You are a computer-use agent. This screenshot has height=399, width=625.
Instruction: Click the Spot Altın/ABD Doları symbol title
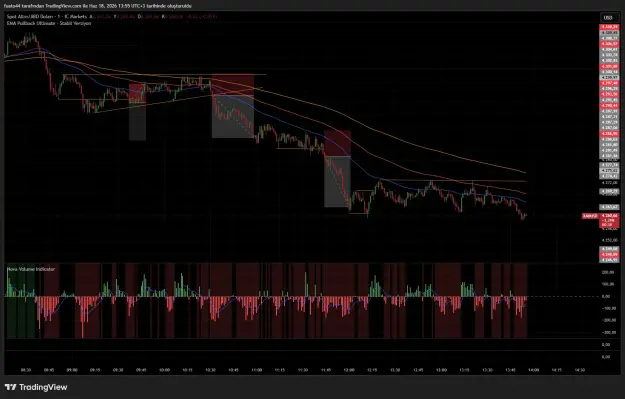(x=30, y=17)
